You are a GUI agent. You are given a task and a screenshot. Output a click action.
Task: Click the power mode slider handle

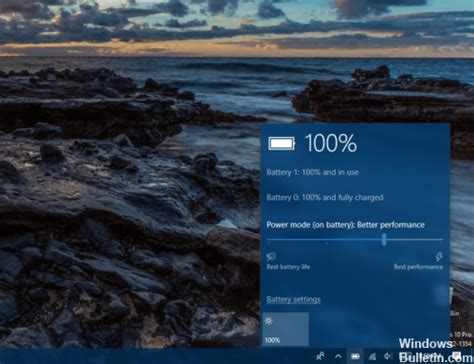pos(384,239)
